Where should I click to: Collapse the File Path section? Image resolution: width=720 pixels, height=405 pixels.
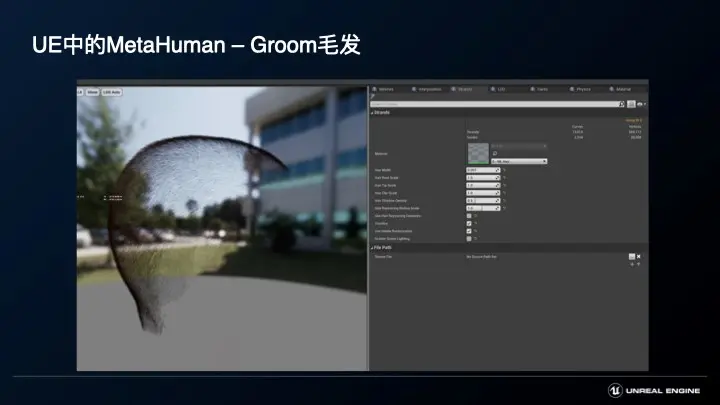coord(372,248)
